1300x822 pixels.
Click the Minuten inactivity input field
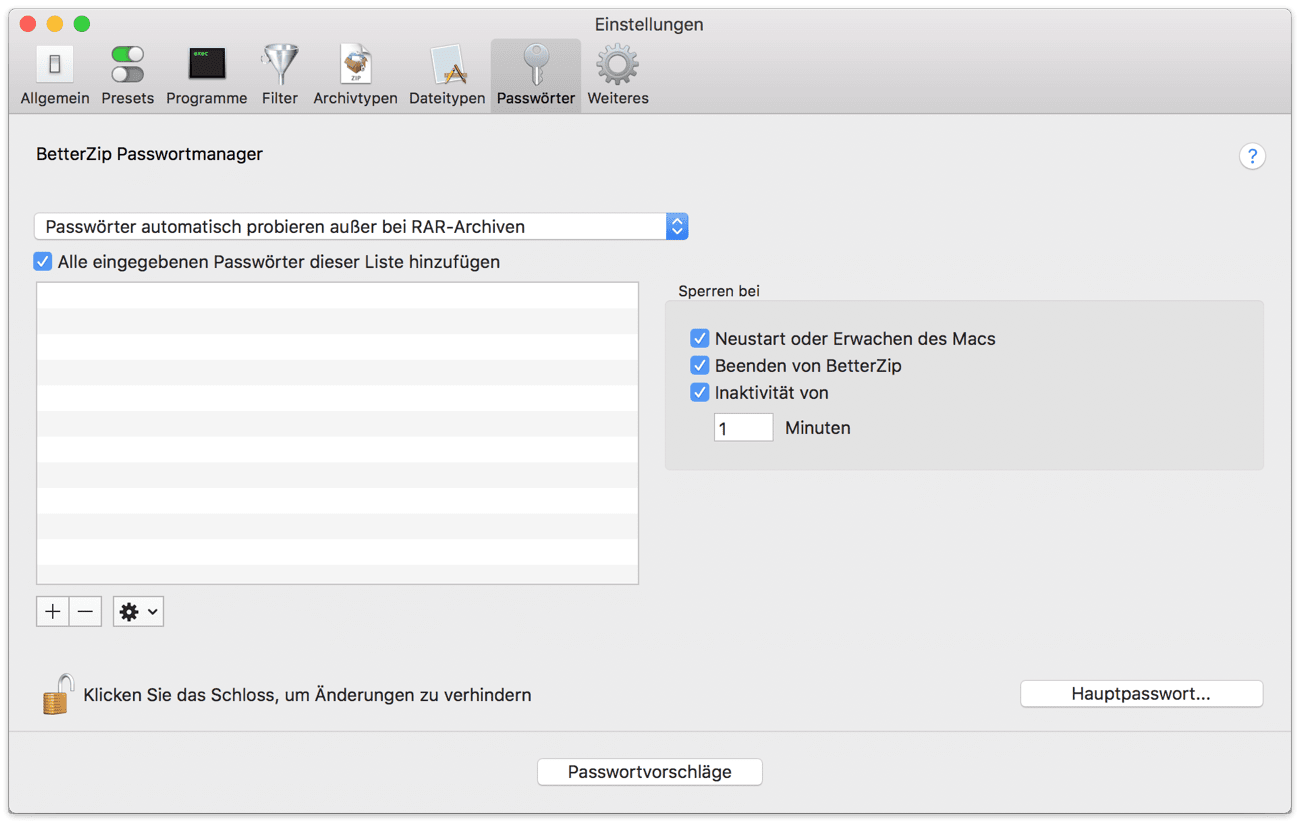click(743, 427)
